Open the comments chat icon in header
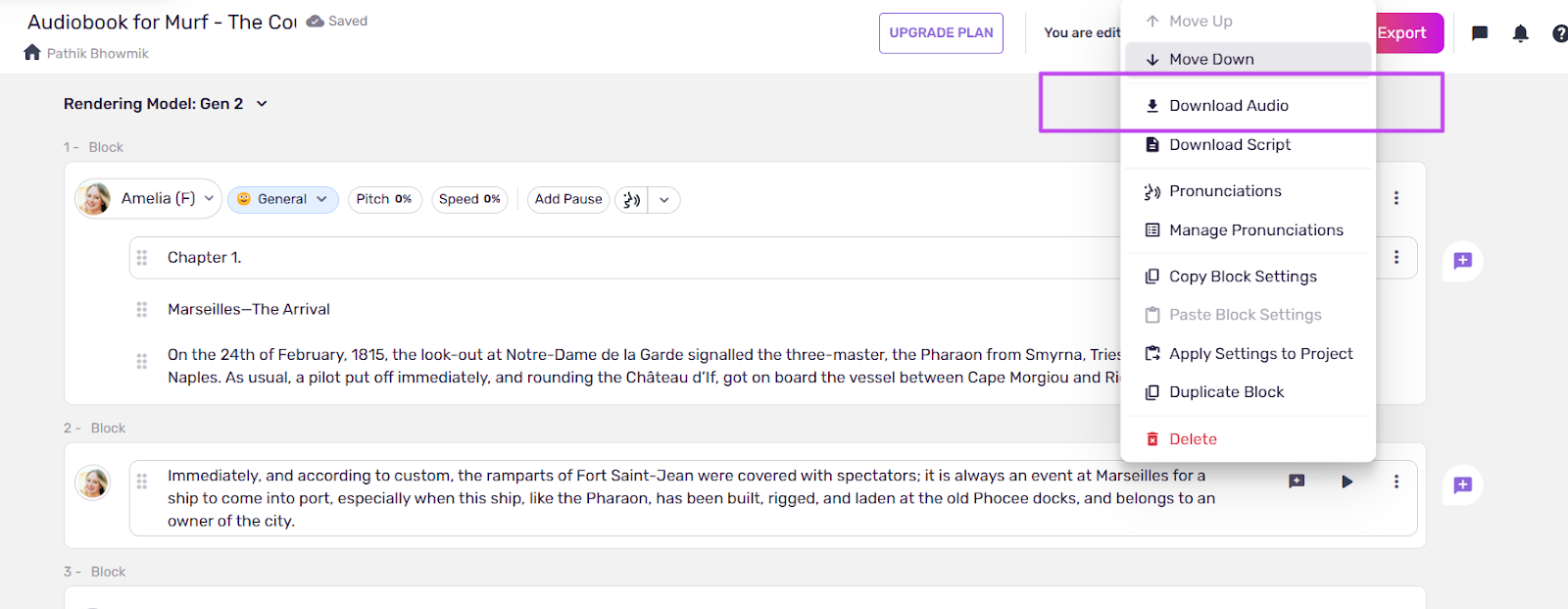This screenshot has width=1568, height=609. 1480,33
